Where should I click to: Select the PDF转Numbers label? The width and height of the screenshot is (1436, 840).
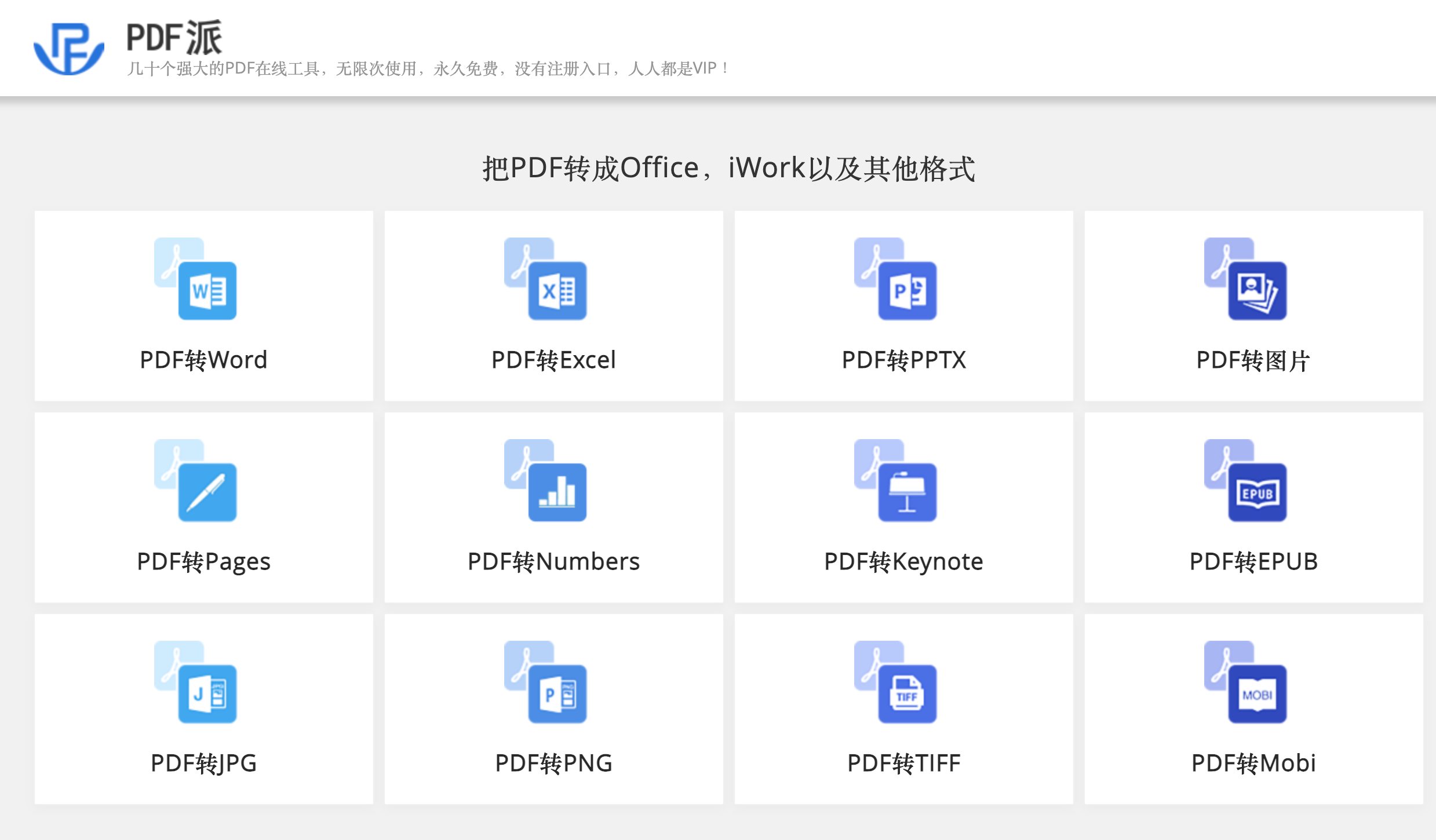553,561
